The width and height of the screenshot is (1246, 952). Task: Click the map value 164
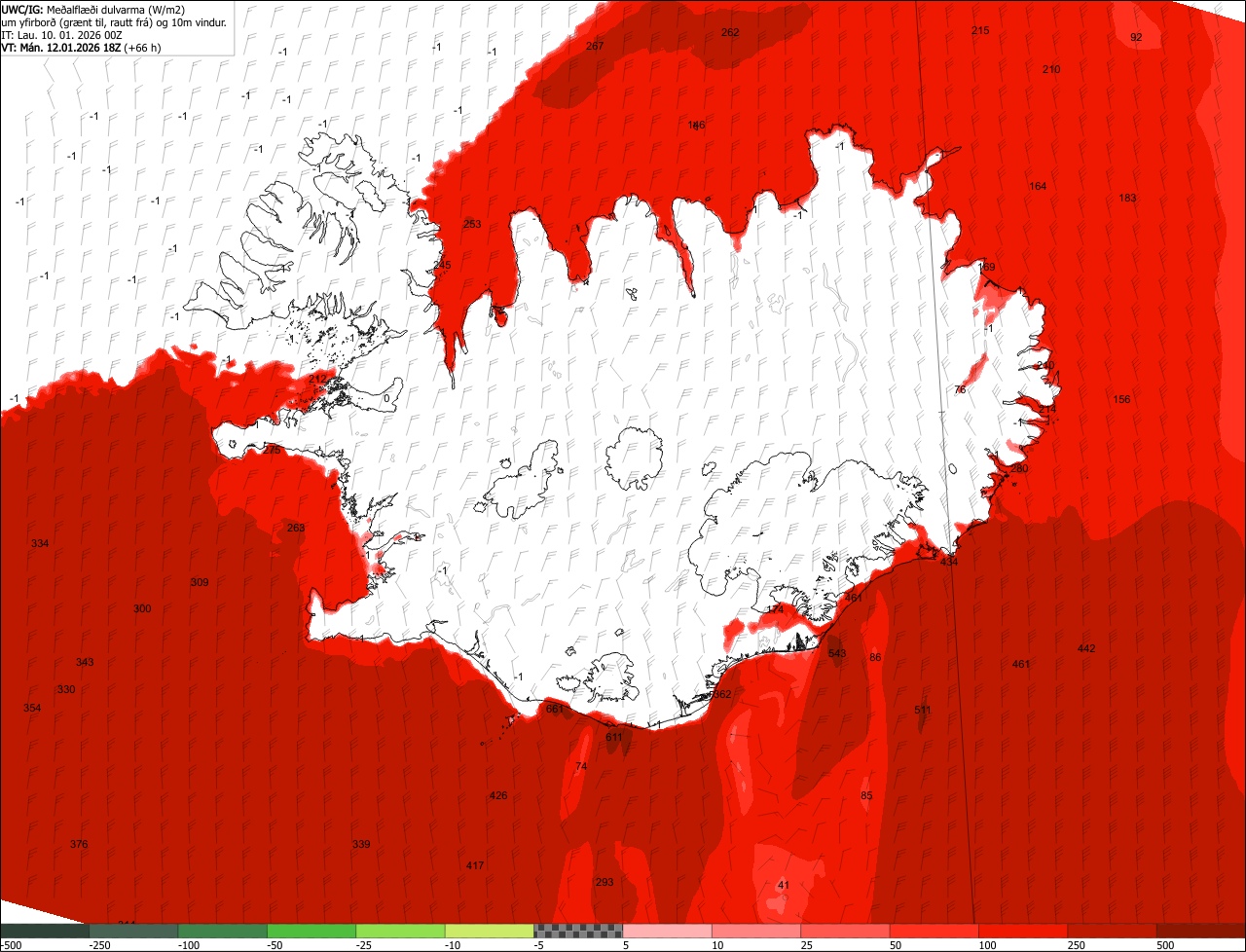1038,186
